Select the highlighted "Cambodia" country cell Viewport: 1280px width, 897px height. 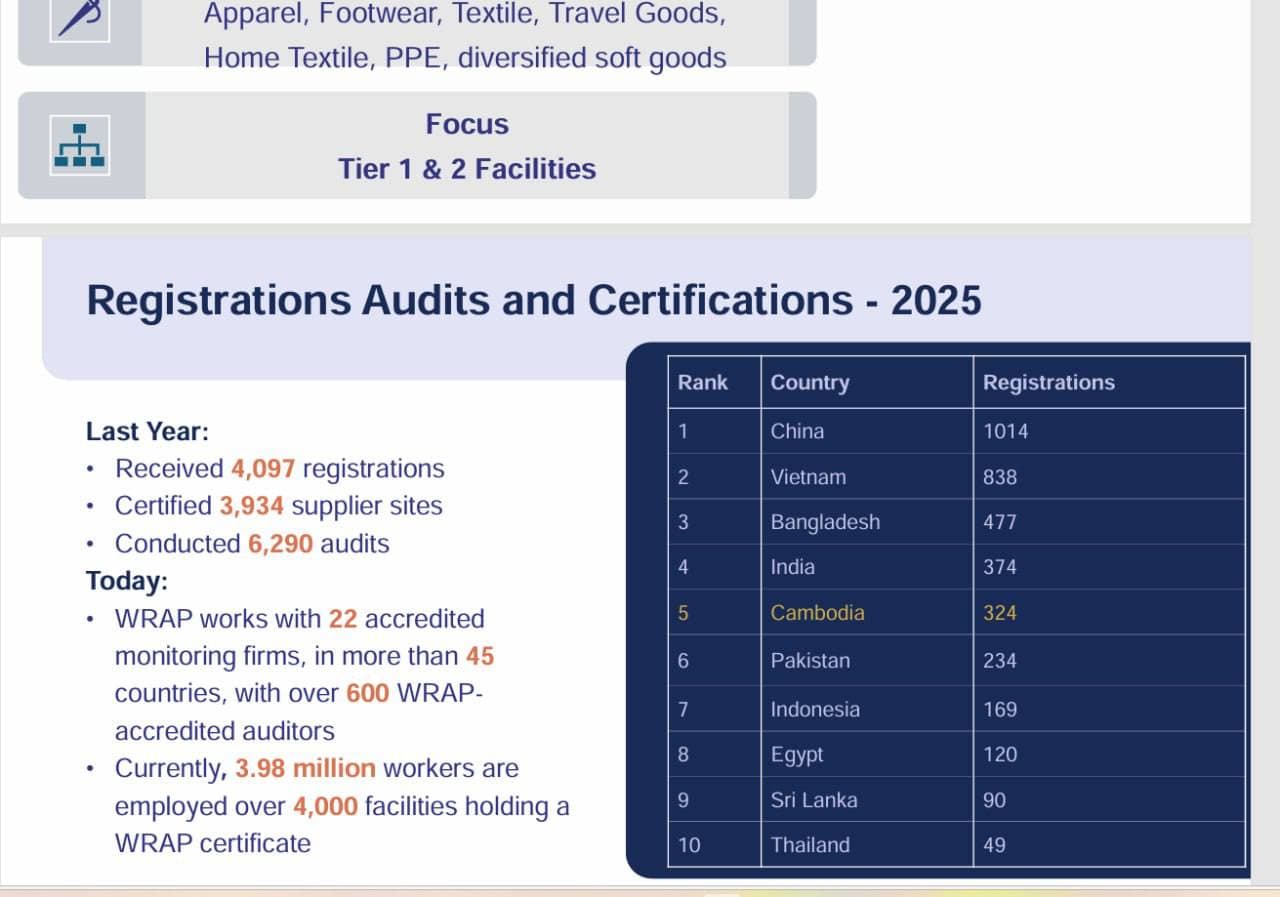click(818, 613)
